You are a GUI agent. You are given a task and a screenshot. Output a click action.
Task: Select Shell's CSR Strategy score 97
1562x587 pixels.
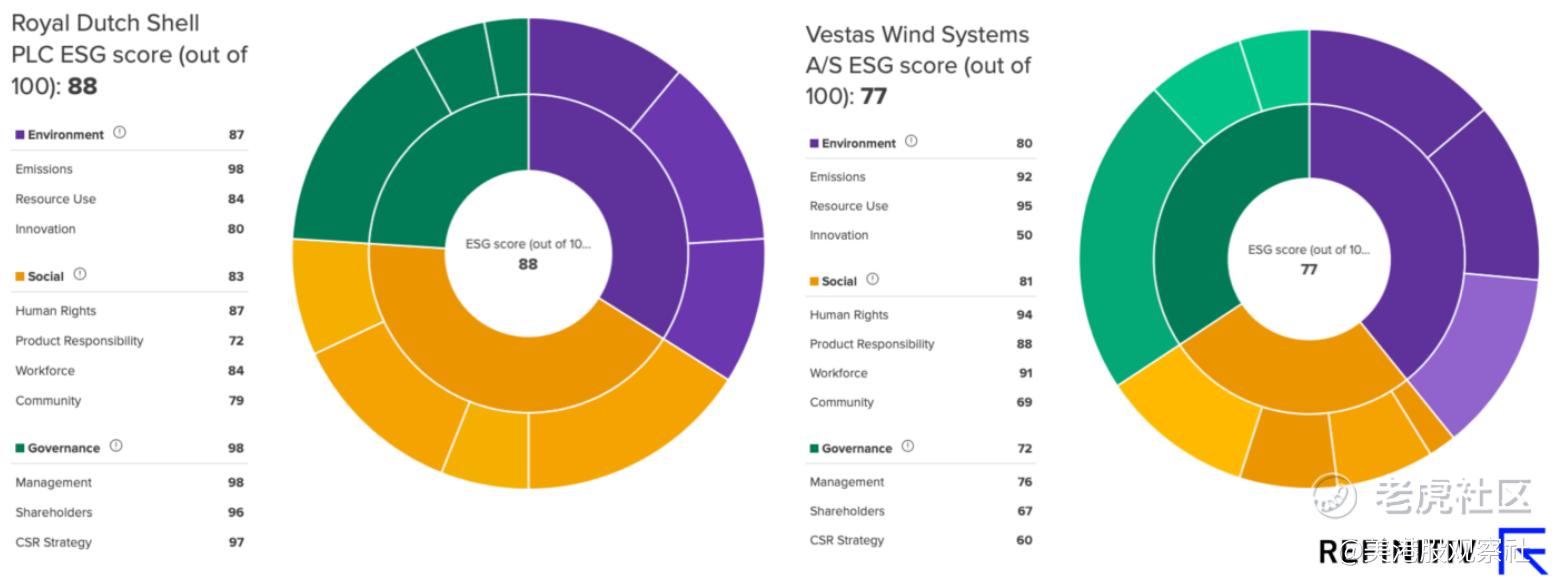pos(236,543)
